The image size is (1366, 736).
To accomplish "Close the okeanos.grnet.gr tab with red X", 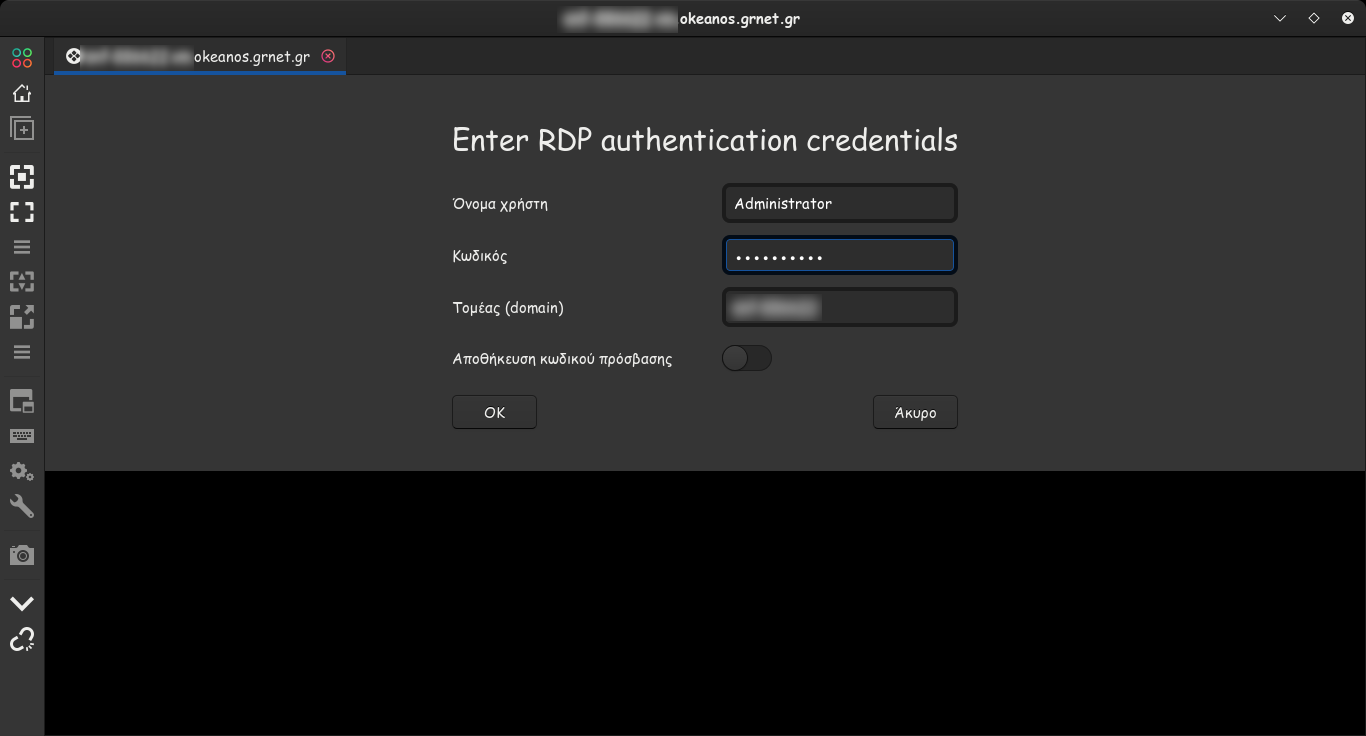I will point(328,56).
